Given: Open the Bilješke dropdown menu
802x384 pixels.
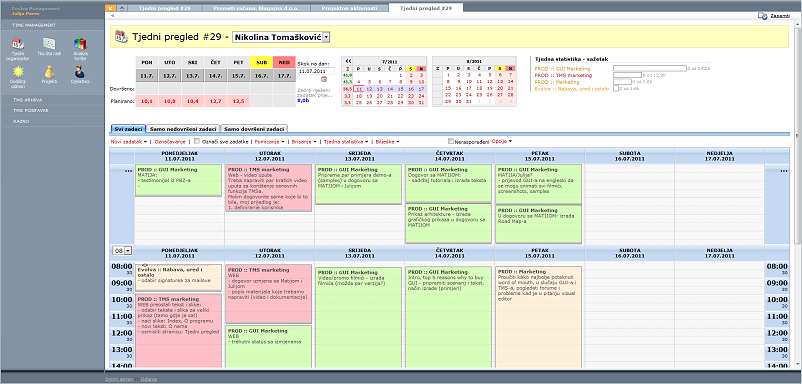Looking at the screenshot, I should point(387,141).
